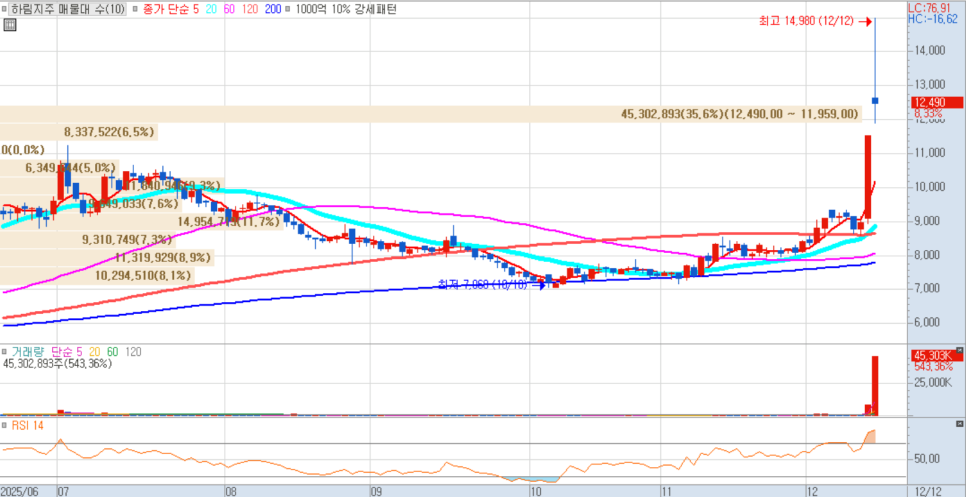Click the 45,302,893(35.6%) volume profile bar
Viewport: 966px width, 497px height.
(432, 114)
